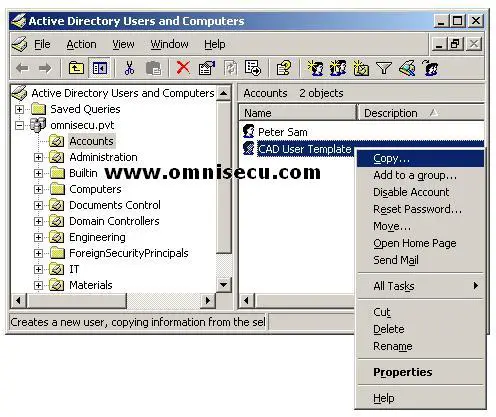Select the Engineering tree item
Screen dimensions: 496x417
97,237
